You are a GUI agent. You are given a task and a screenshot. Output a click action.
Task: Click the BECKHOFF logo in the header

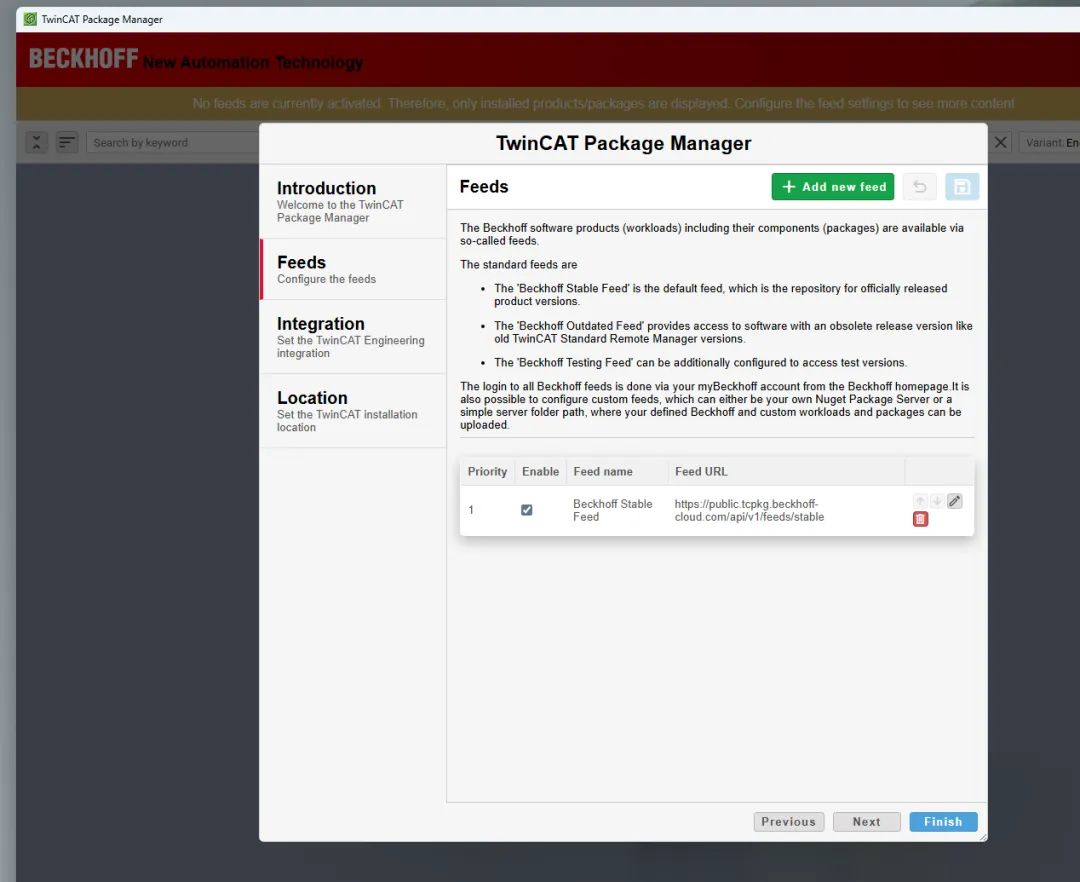83,59
